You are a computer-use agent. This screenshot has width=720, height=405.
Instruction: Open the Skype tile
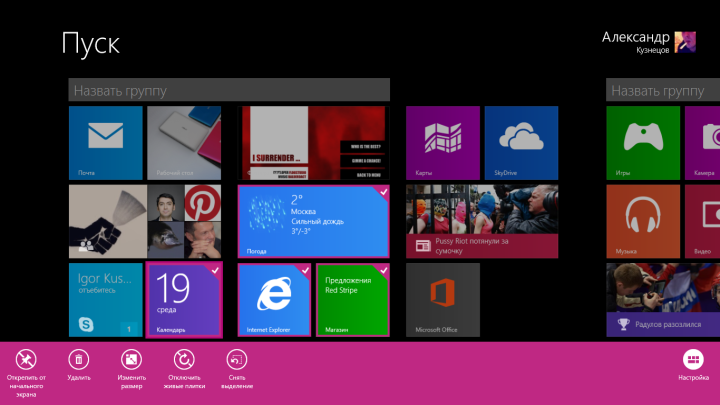105,299
